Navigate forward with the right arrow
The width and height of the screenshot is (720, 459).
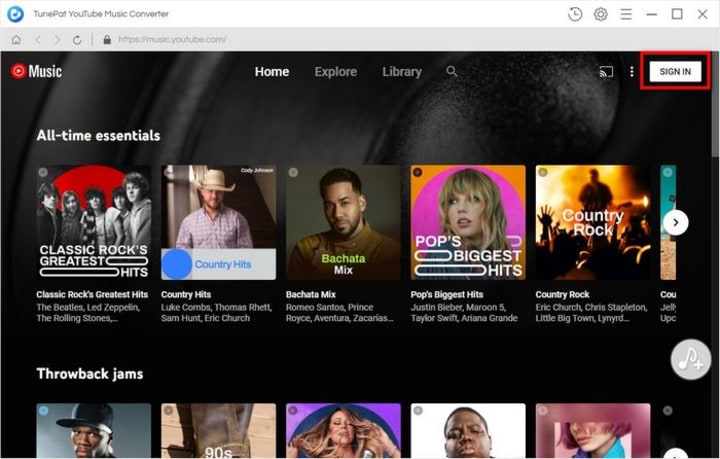tap(57, 40)
